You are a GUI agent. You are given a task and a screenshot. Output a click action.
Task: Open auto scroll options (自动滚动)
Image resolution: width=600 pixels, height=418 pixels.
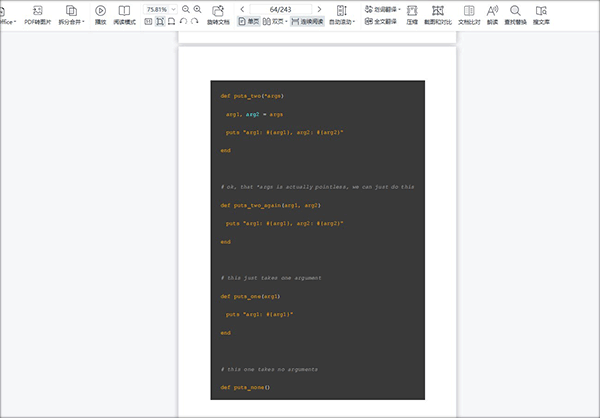coord(342,15)
